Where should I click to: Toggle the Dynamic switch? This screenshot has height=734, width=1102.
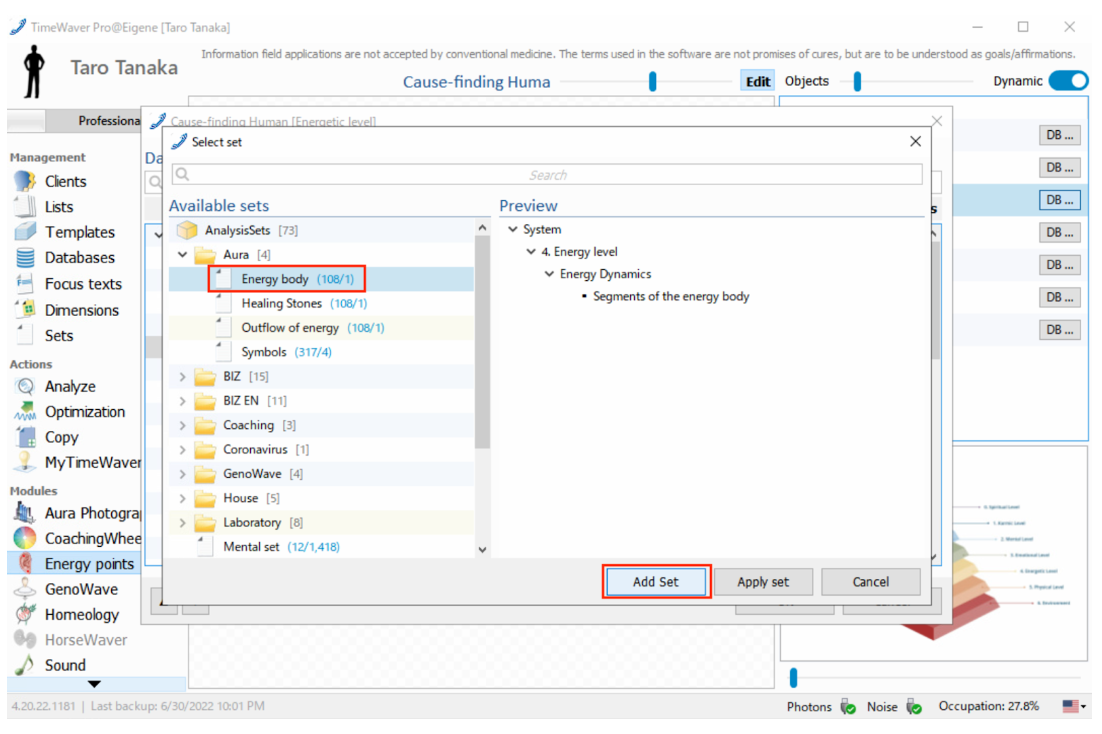[x=1068, y=81]
